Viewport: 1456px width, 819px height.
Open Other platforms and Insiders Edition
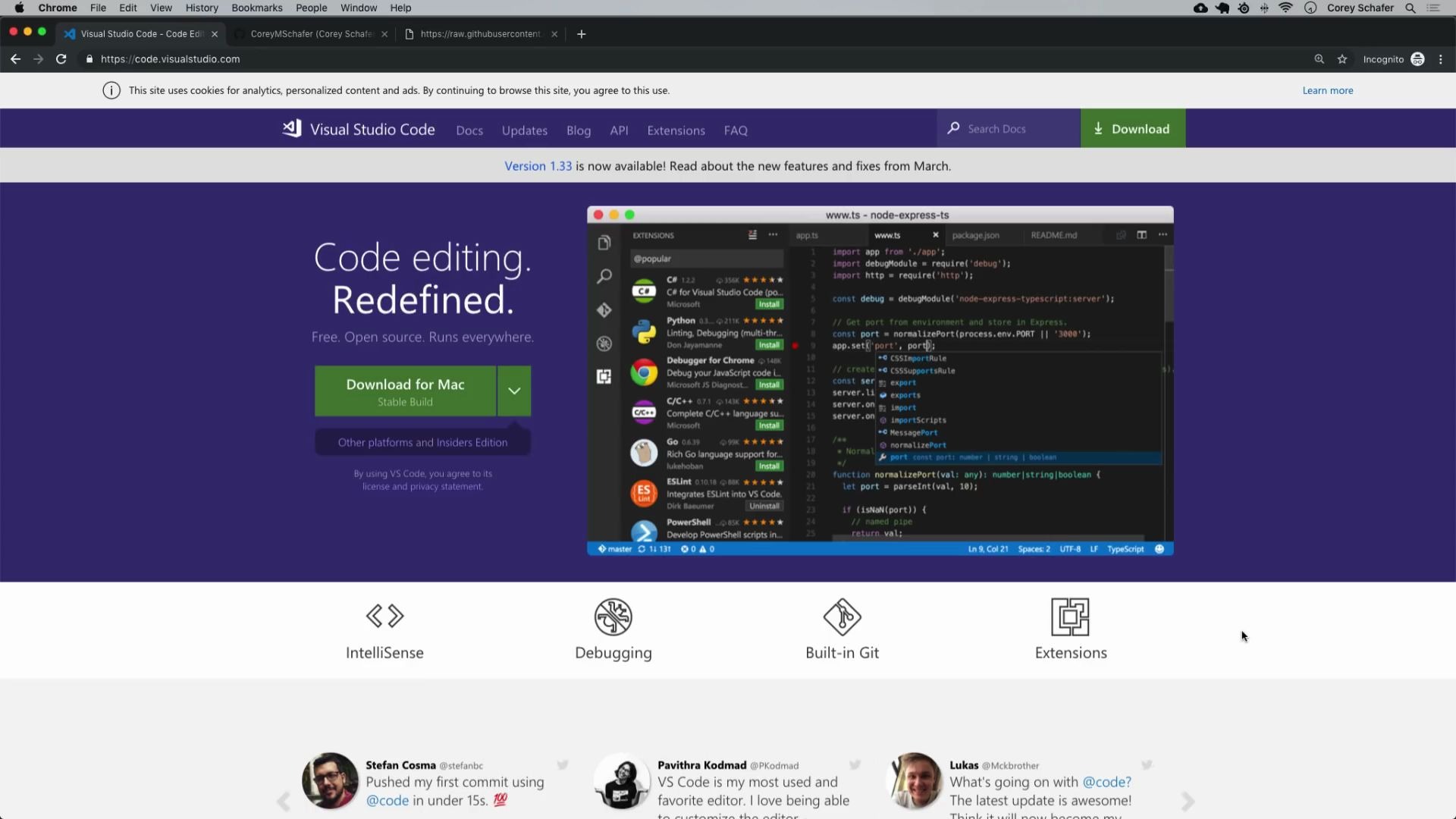tap(422, 442)
